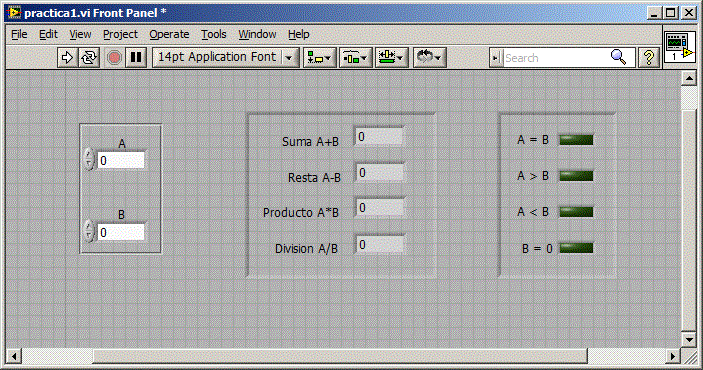Click the horizontal scrollbar thumb

coord(340,357)
